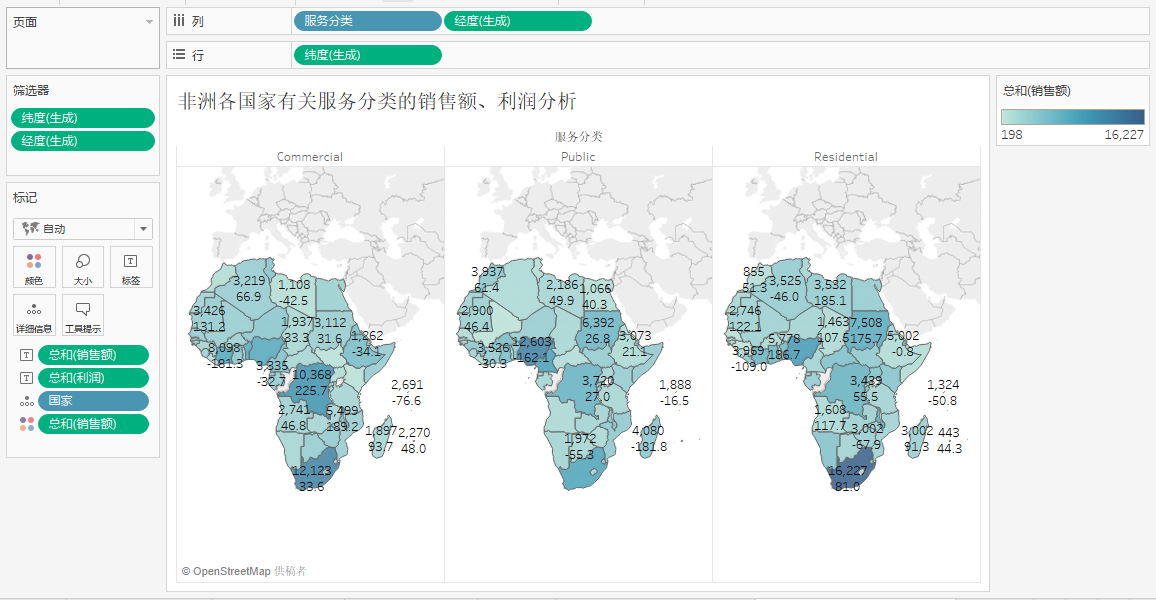Click the Rows (行) shelf icon

pos(179,55)
